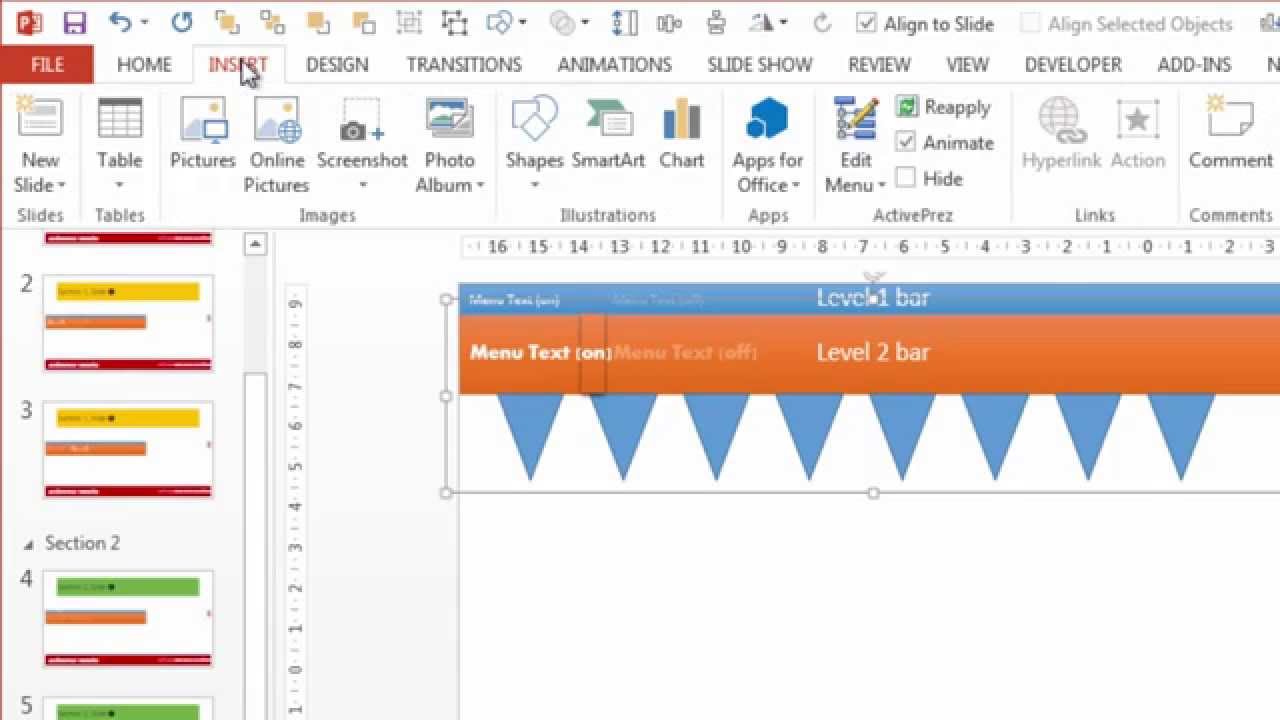Click the Screenshot camera icon
Image resolution: width=1280 pixels, height=720 pixels.
point(361,119)
